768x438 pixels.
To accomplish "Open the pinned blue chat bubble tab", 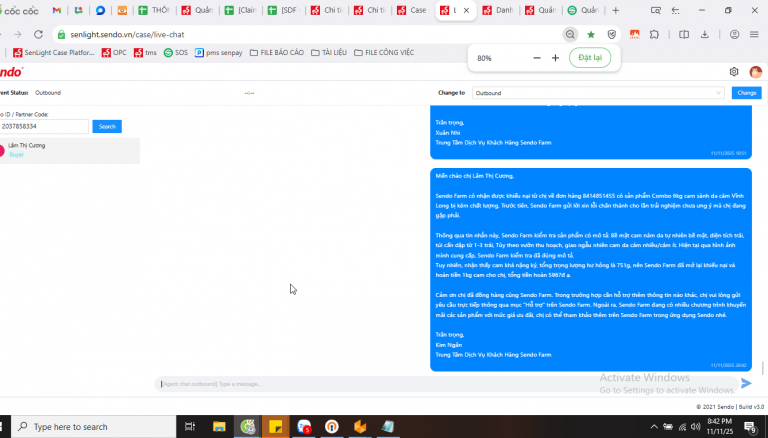I will point(100,10).
